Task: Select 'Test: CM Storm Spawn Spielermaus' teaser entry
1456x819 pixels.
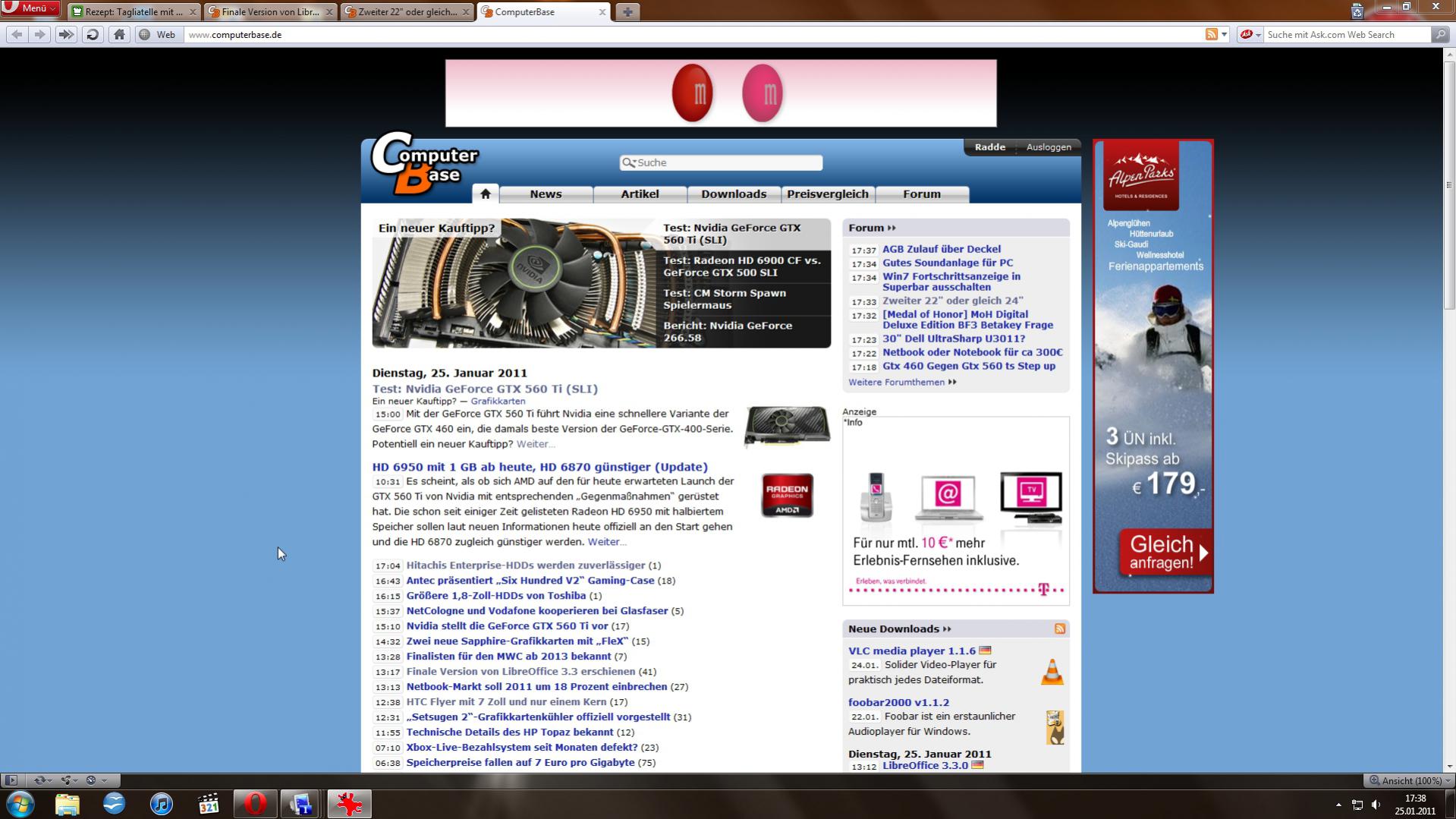Action: pos(744,299)
